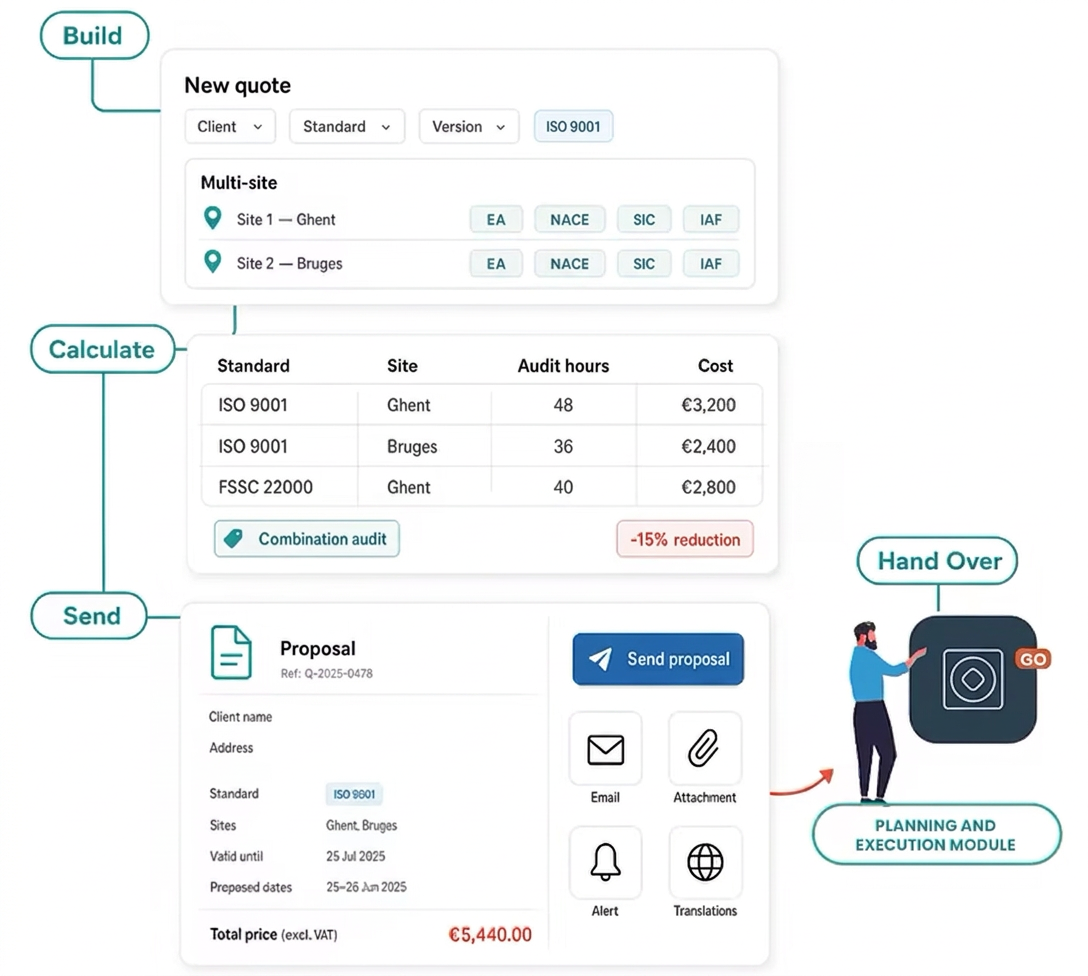Click the Build step label
1088x976 pixels.
tap(94, 35)
